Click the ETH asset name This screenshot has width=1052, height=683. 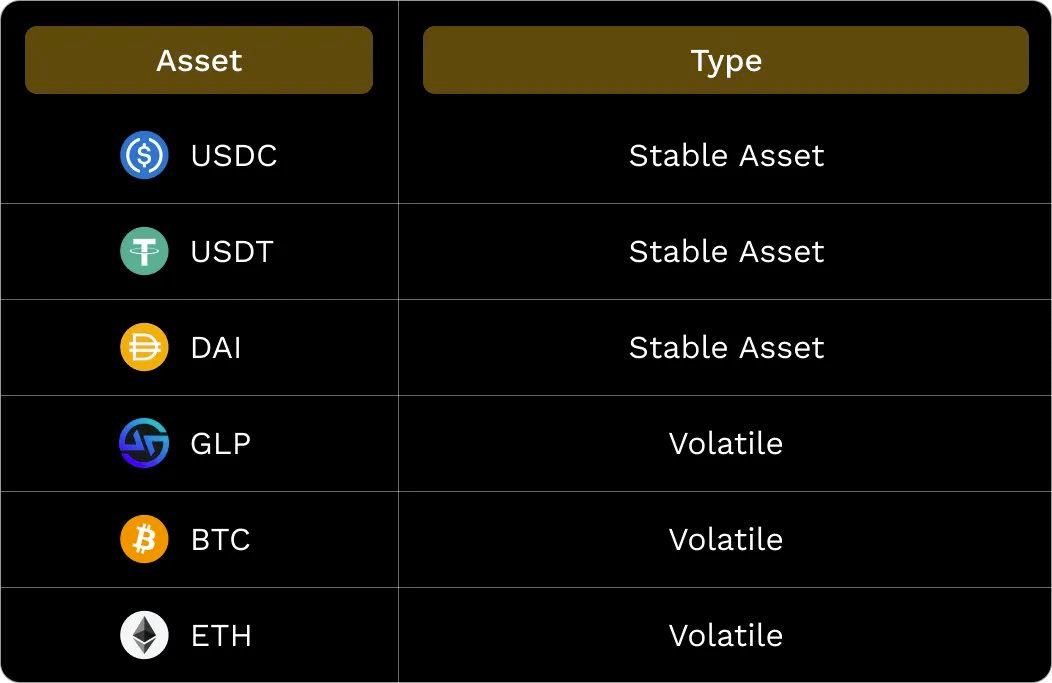[x=221, y=635]
